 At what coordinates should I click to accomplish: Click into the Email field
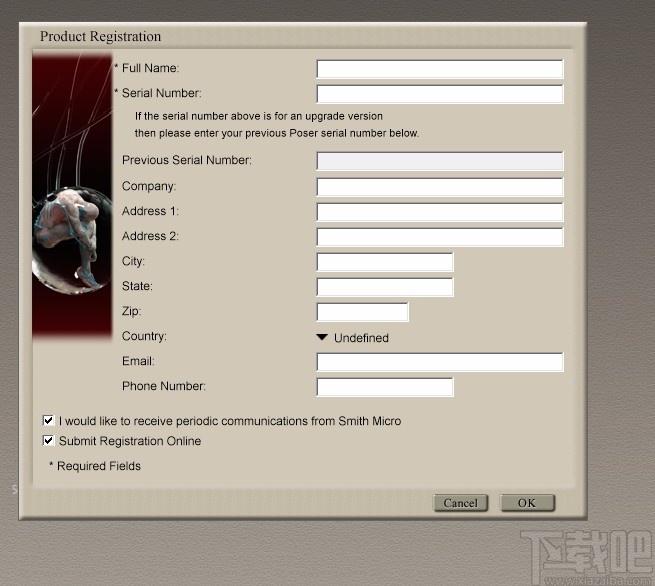pos(439,362)
